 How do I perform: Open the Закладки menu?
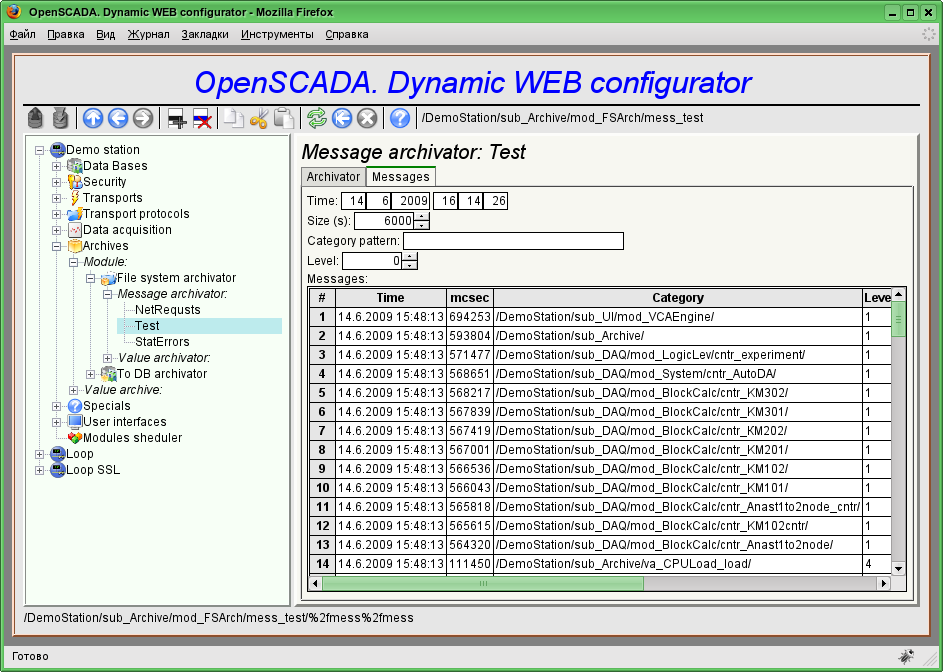click(205, 34)
